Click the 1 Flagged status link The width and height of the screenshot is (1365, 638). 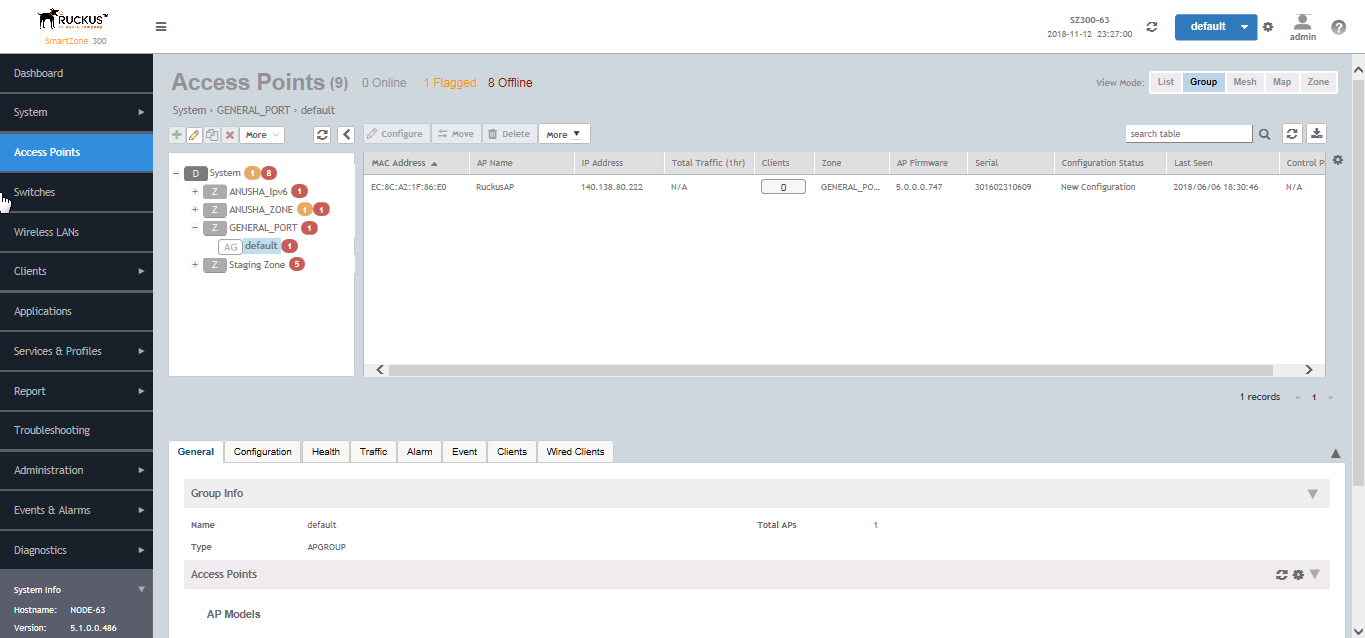click(x=449, y=83)
